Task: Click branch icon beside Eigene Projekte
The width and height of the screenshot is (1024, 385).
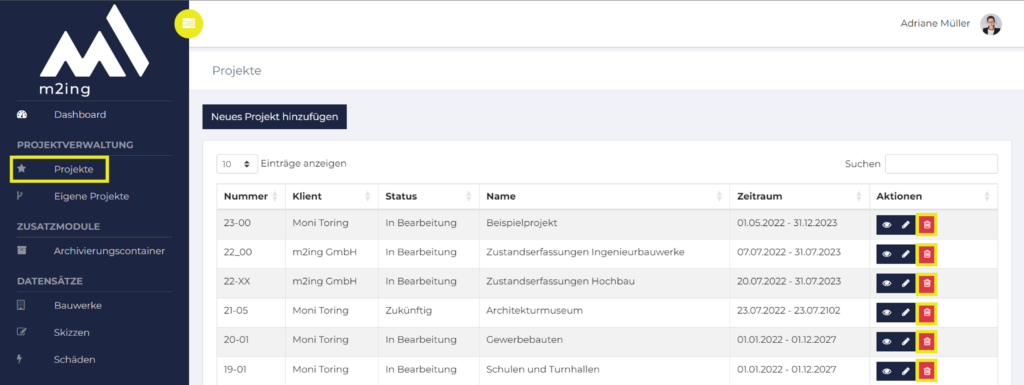Action: (20, 196)
